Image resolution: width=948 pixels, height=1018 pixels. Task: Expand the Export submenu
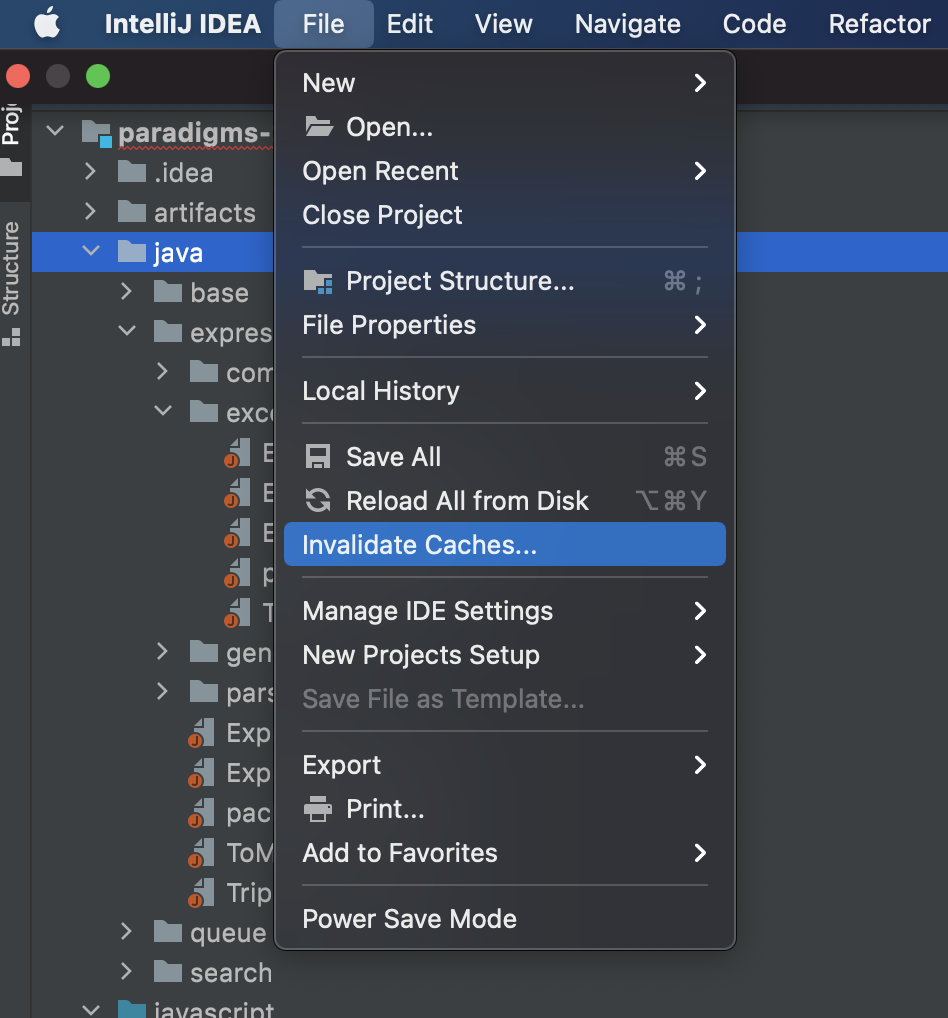pos(505,765)
